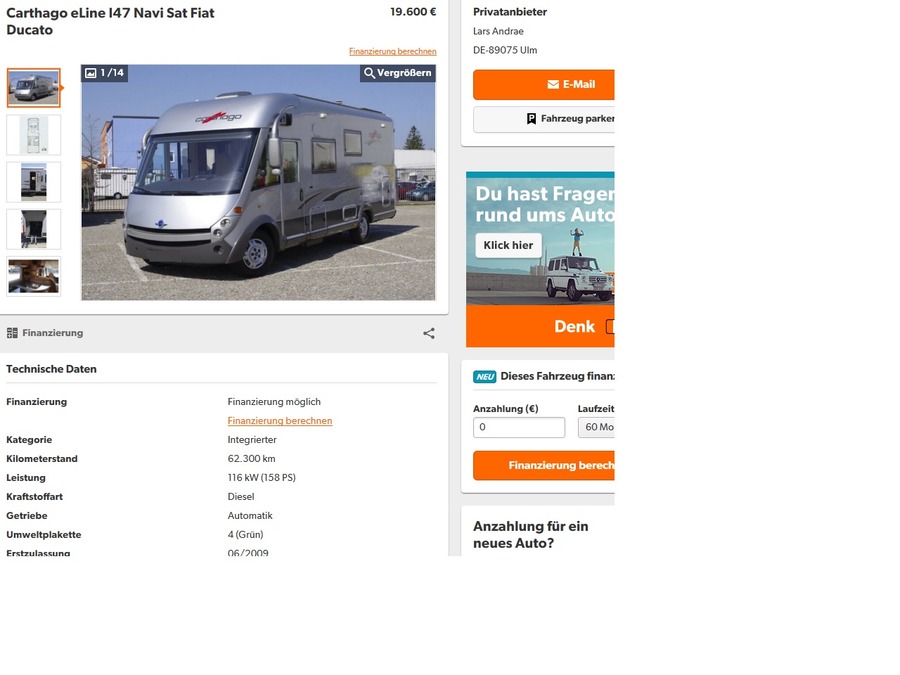
Task: Select the fourth dark interior thumbnail
Action: pos(33,229)
